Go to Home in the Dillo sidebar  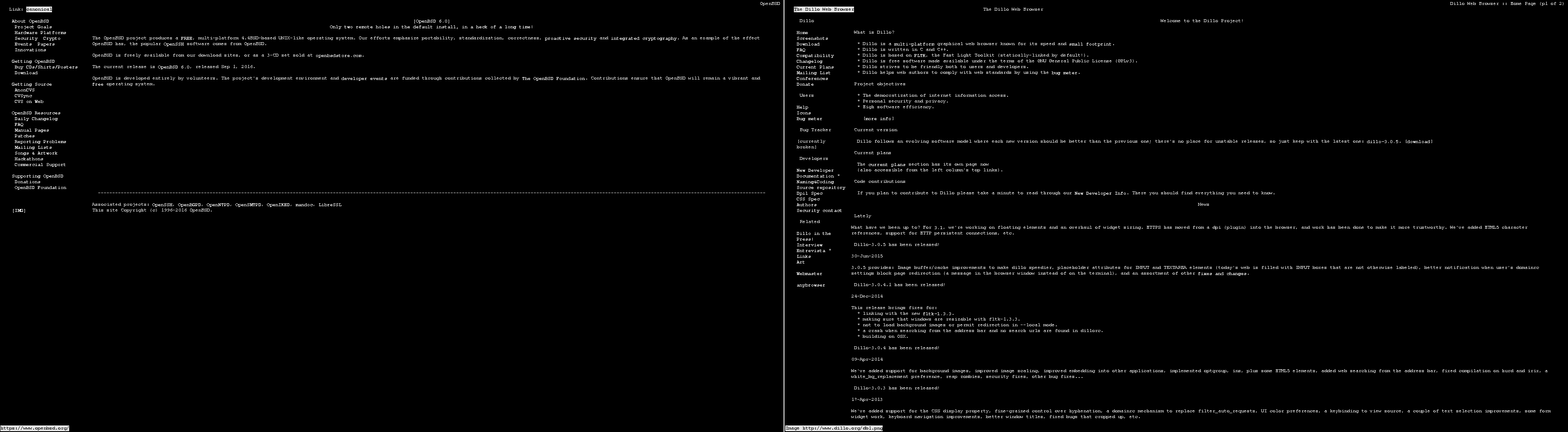(802, 33)
